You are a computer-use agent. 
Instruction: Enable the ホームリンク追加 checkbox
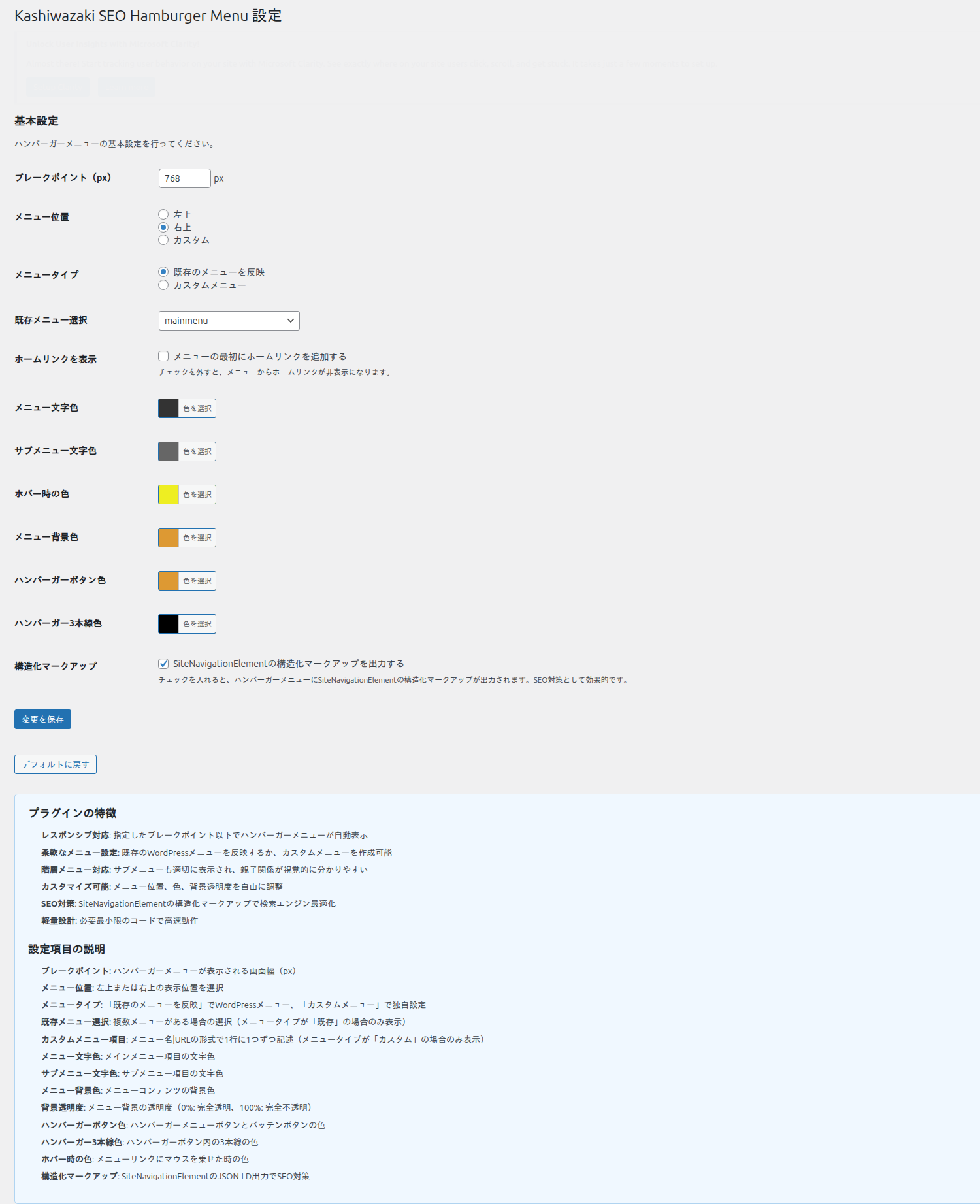(163, 356)
